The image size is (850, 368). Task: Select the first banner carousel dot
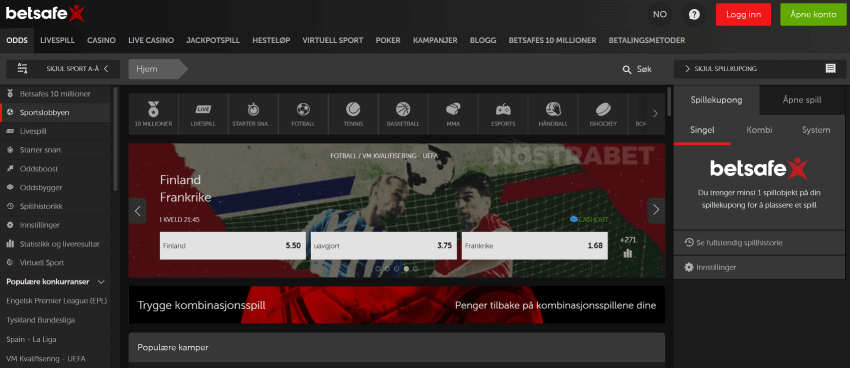pyautogui.click(x=378, y=268)
